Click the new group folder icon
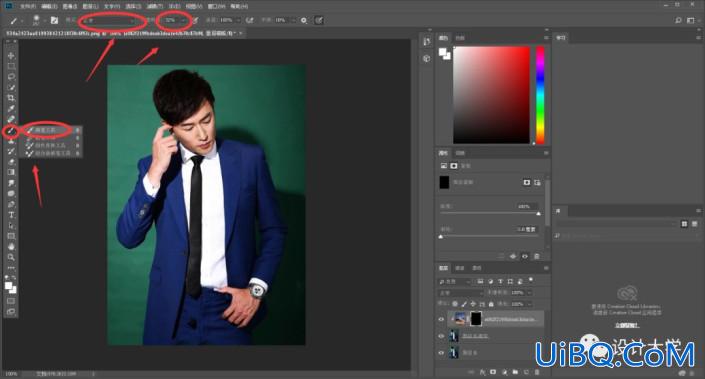The height and width of the screenshot is (379, 705). point(515,372)
